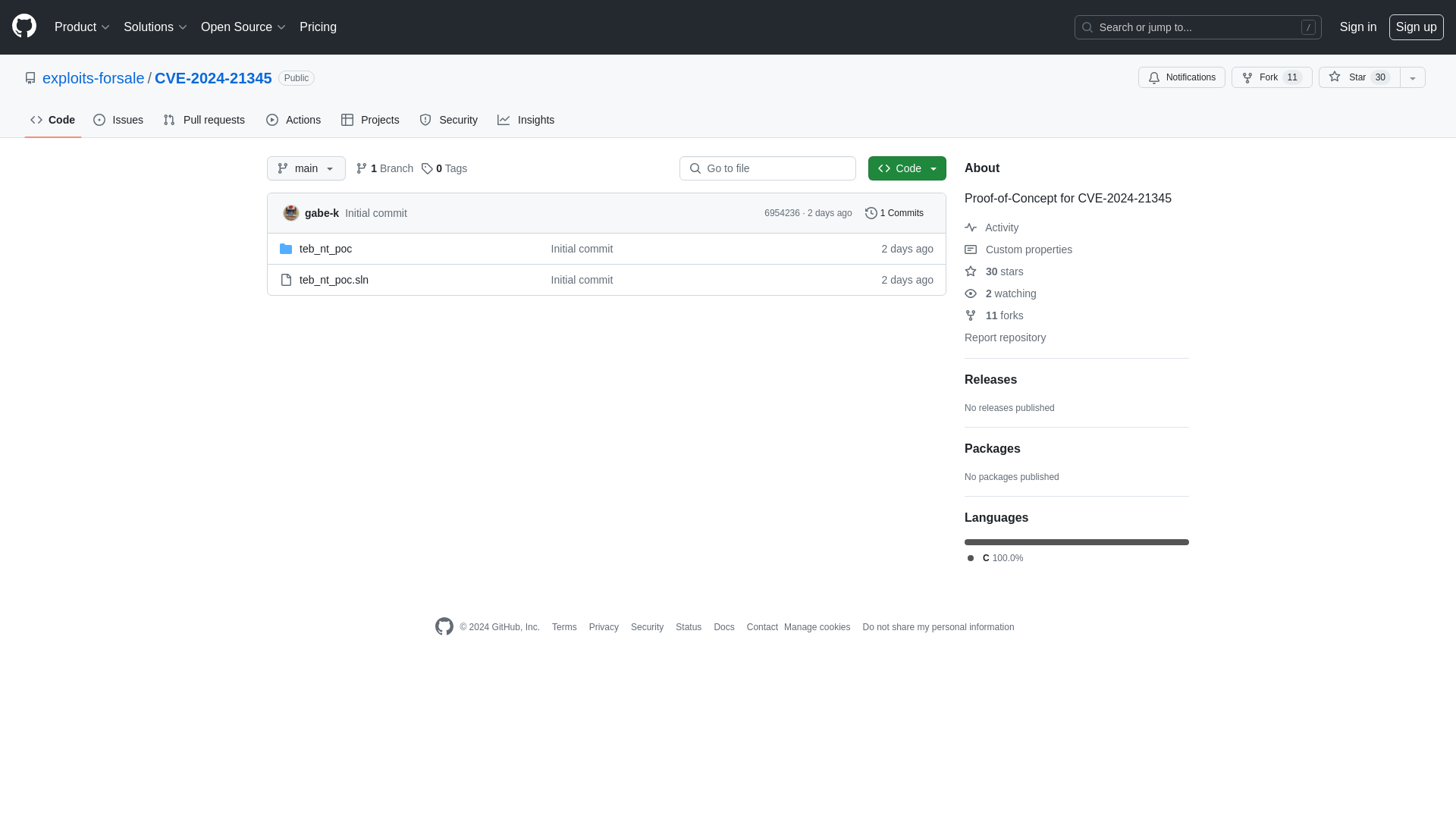Open the Projects tab

pyautogui.click(x=370, y=120)
